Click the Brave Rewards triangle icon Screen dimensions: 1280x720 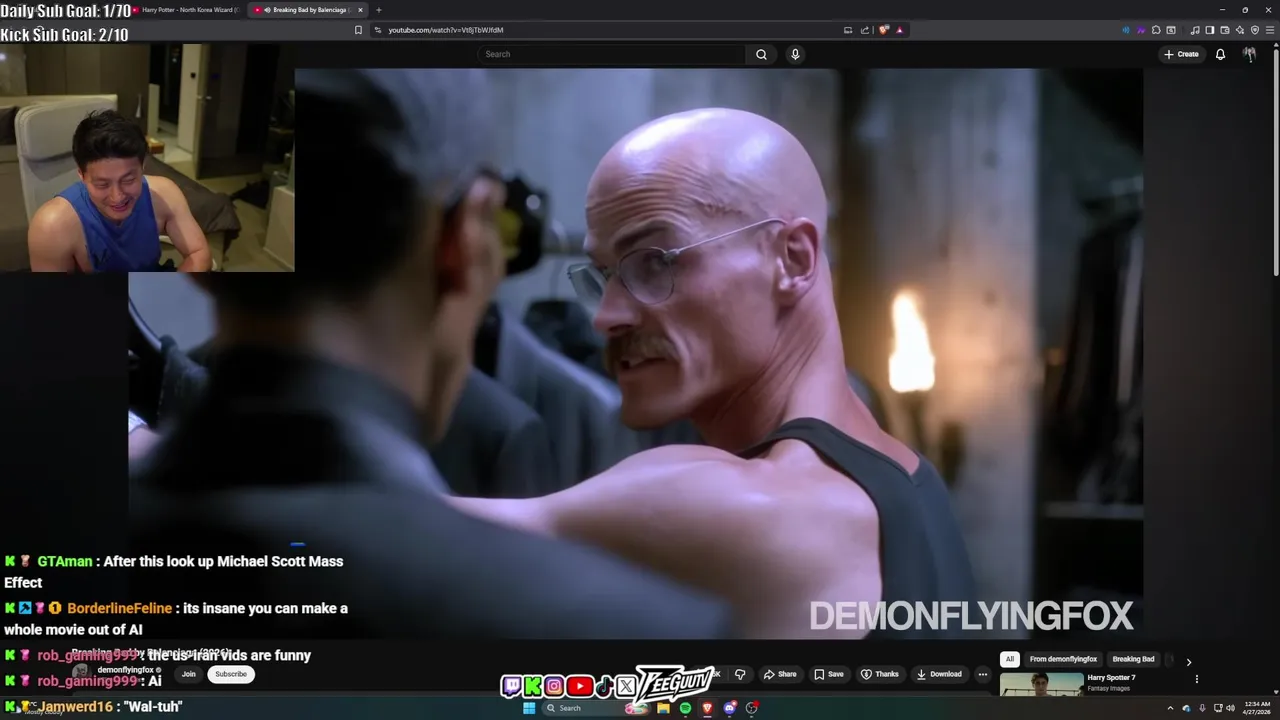click(x=899, y=30)
